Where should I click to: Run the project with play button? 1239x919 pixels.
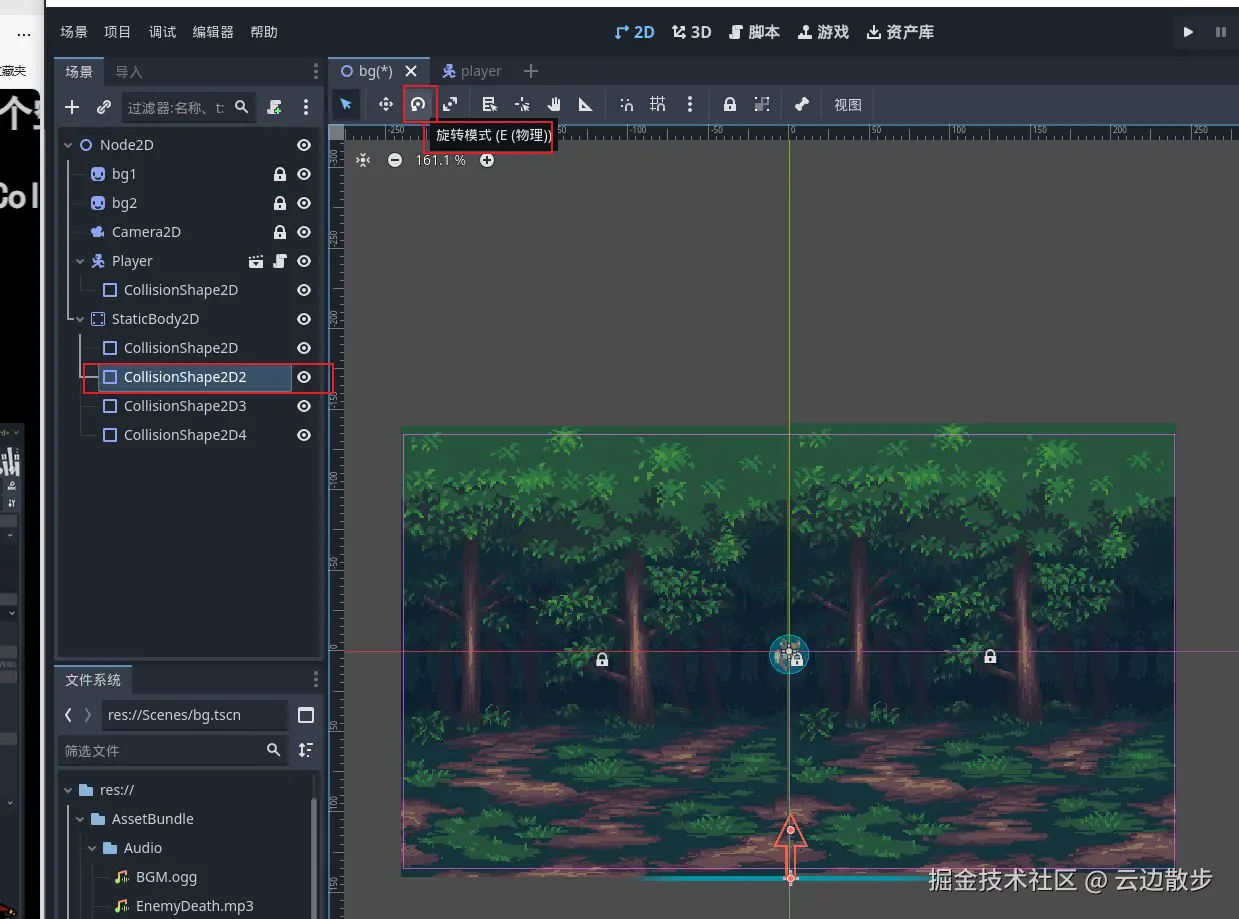[x=1188, y=32]
